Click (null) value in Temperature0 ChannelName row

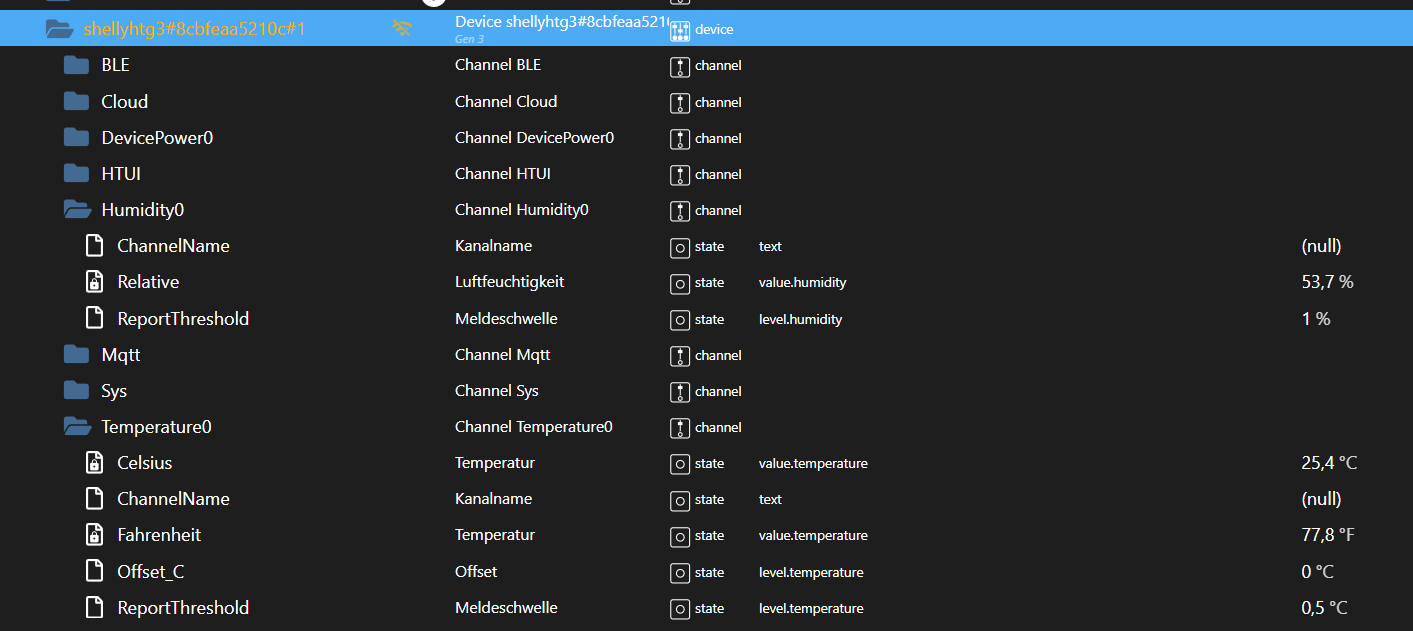1321,499
